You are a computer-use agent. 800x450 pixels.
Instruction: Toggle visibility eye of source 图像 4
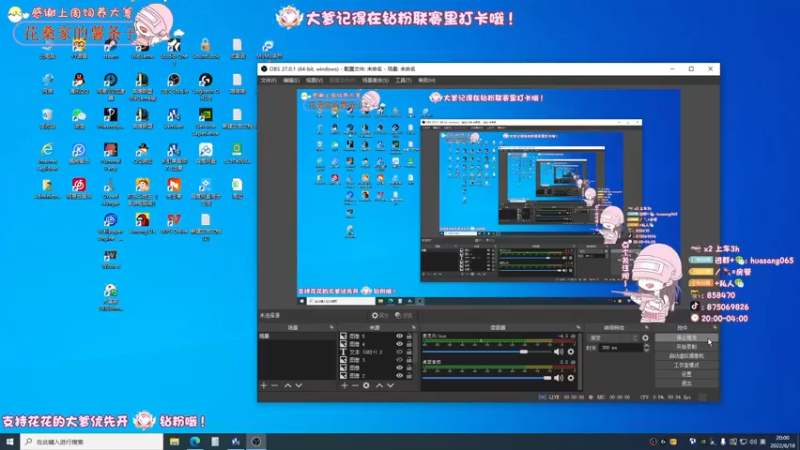point(399,344)
